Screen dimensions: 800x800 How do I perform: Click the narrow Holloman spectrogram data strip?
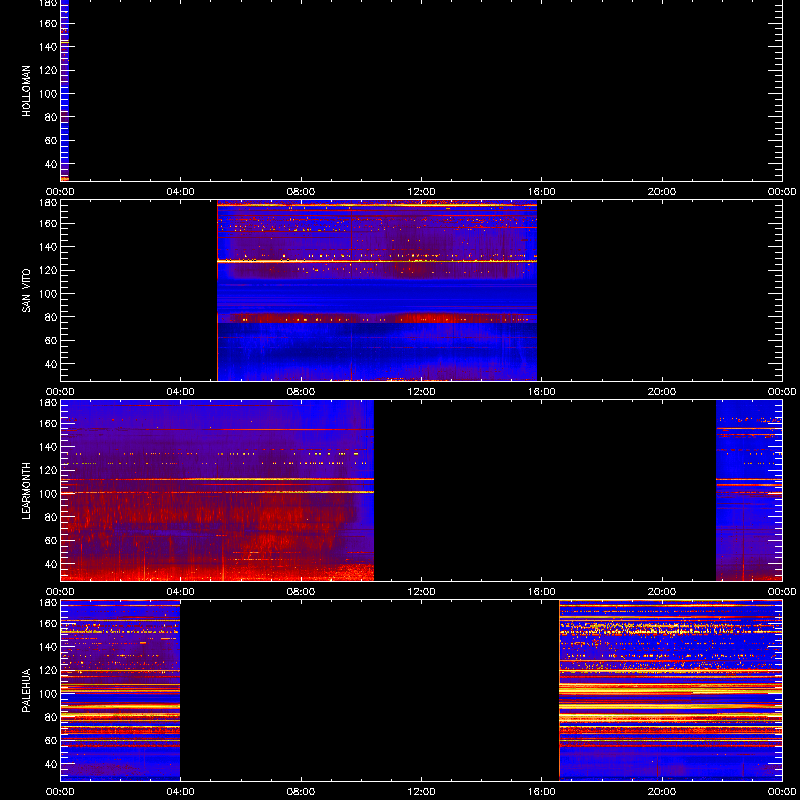[x=64, y=90]
